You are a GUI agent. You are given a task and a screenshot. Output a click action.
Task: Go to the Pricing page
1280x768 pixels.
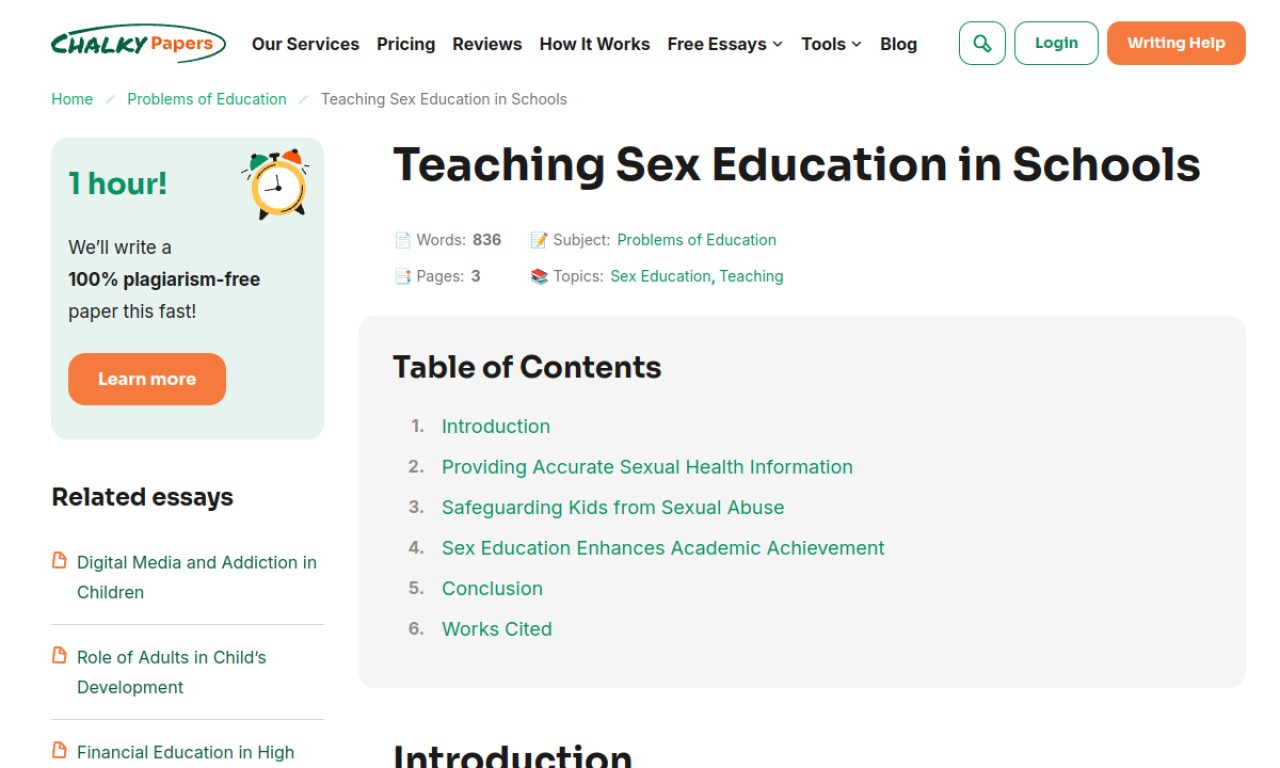[406, 44]
